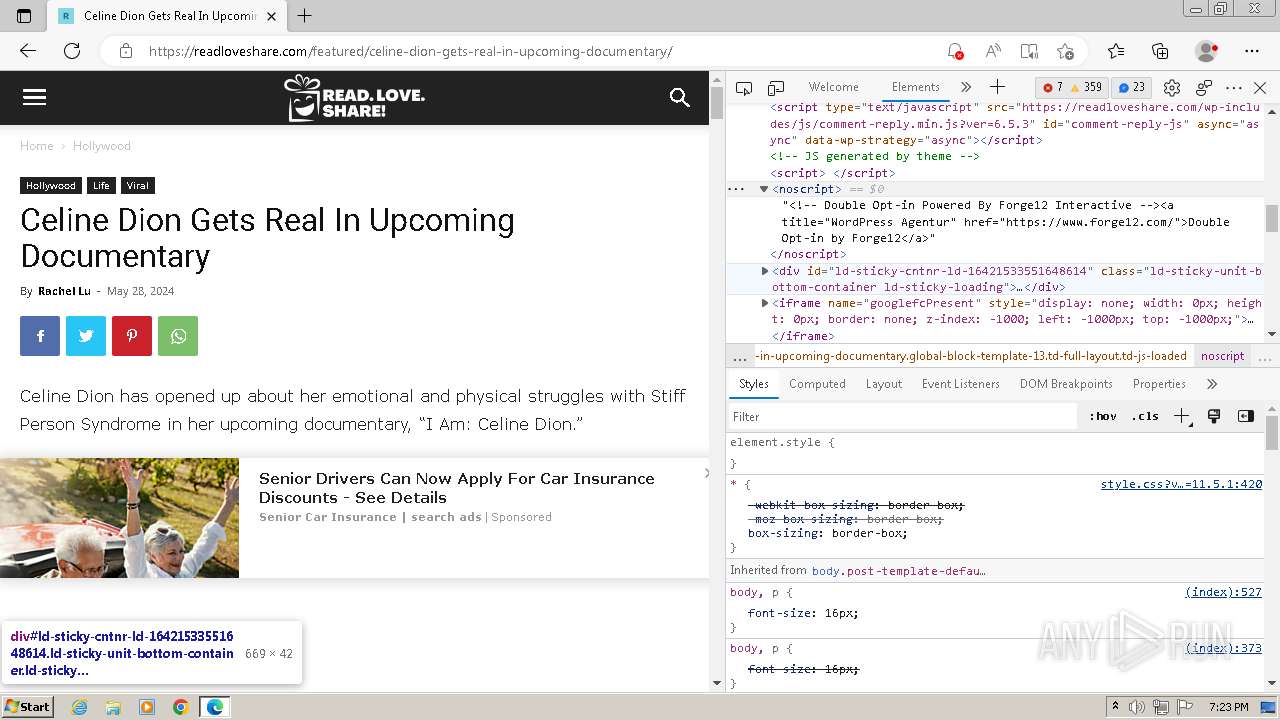Open Hollywood category tag
The image size is (1280, 720).
coord(51,185)
